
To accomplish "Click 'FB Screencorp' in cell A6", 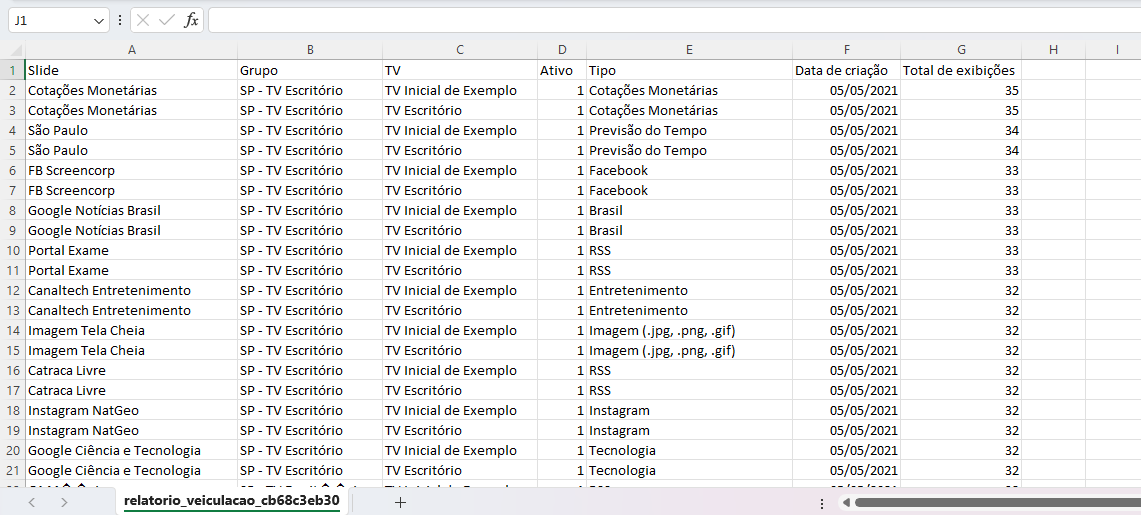I will tap(71, 171).
